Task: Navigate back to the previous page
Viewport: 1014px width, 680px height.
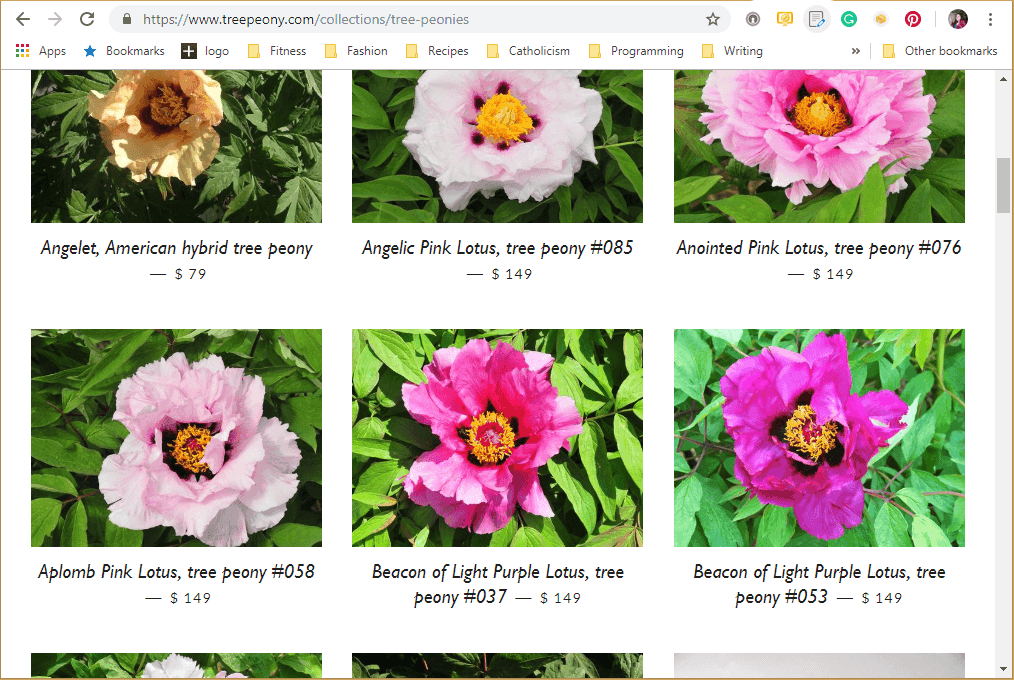Action: tap(22, 19)
